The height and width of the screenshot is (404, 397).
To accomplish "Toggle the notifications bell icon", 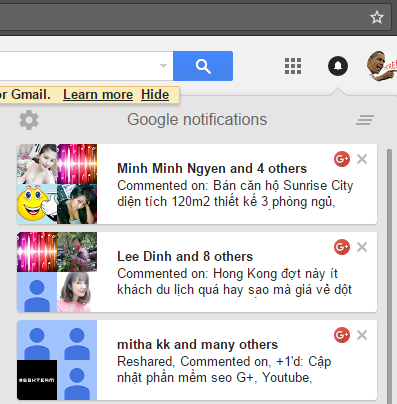I will [x=338, y=66].
